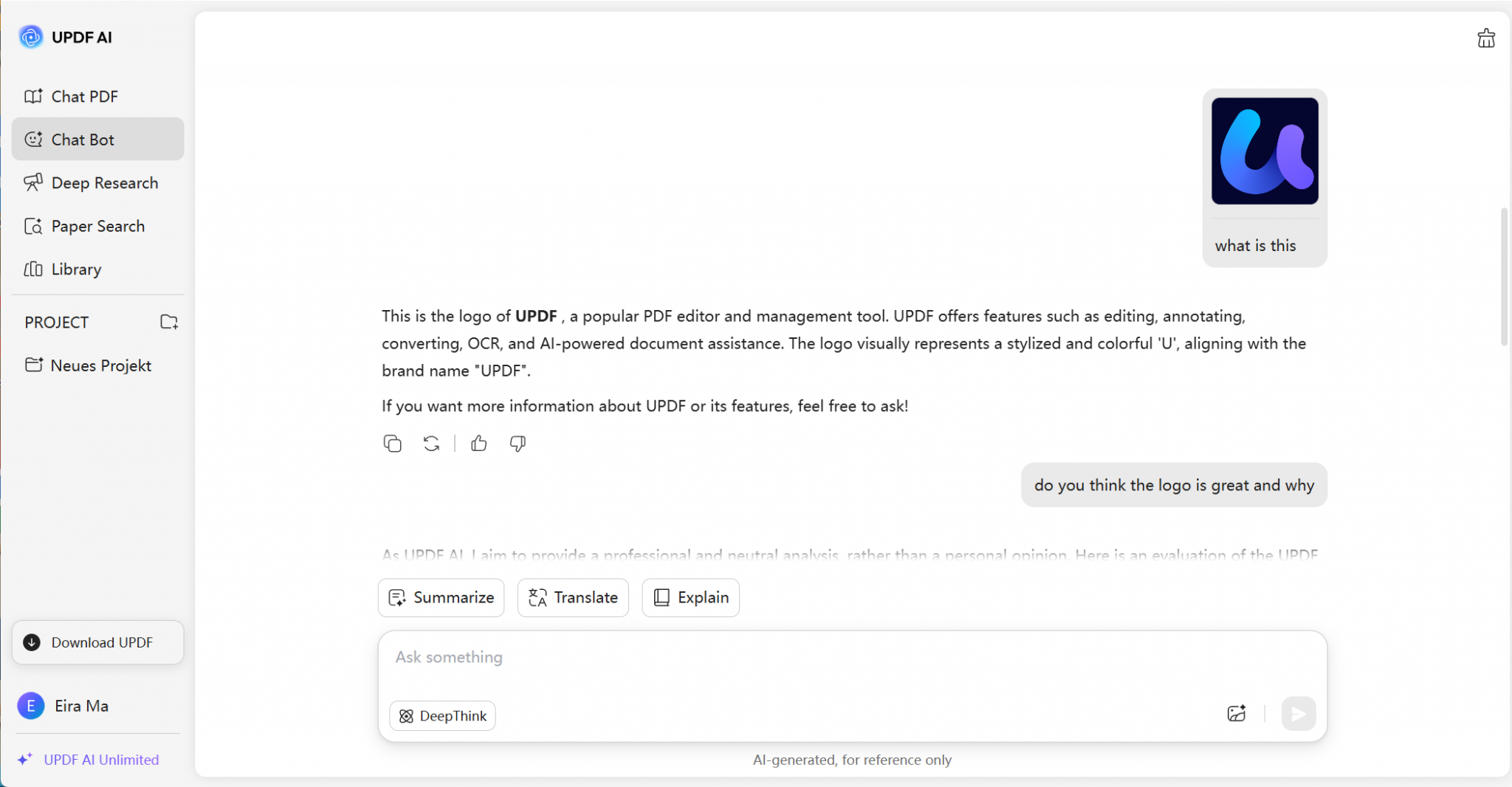This screenshot has height=787, width=1512.
Task: Send the message with arrow button
Action: (x=1298, y=713)
